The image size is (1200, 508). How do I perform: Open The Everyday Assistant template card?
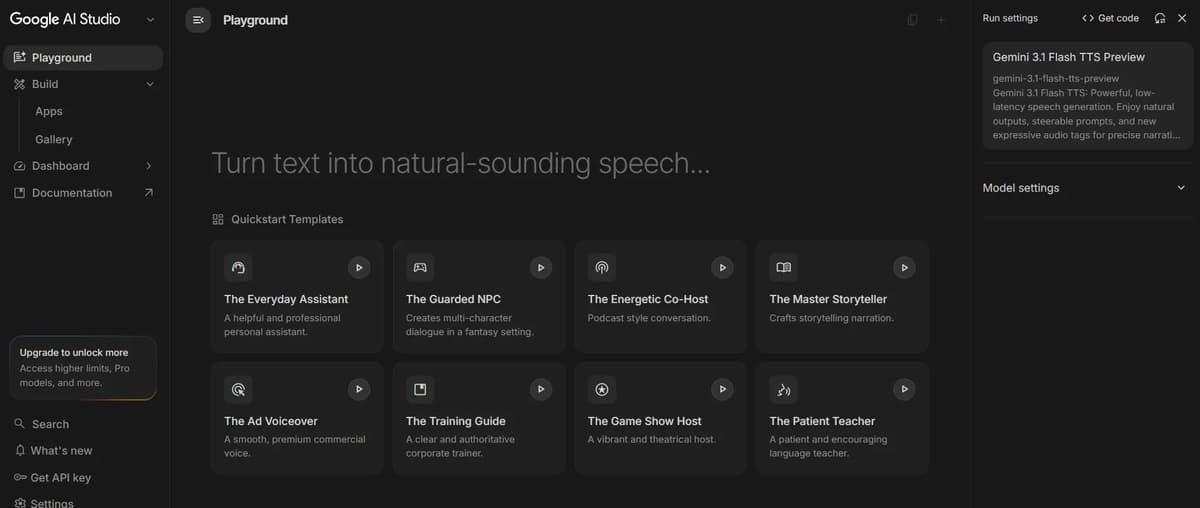(x=297, y=296)
